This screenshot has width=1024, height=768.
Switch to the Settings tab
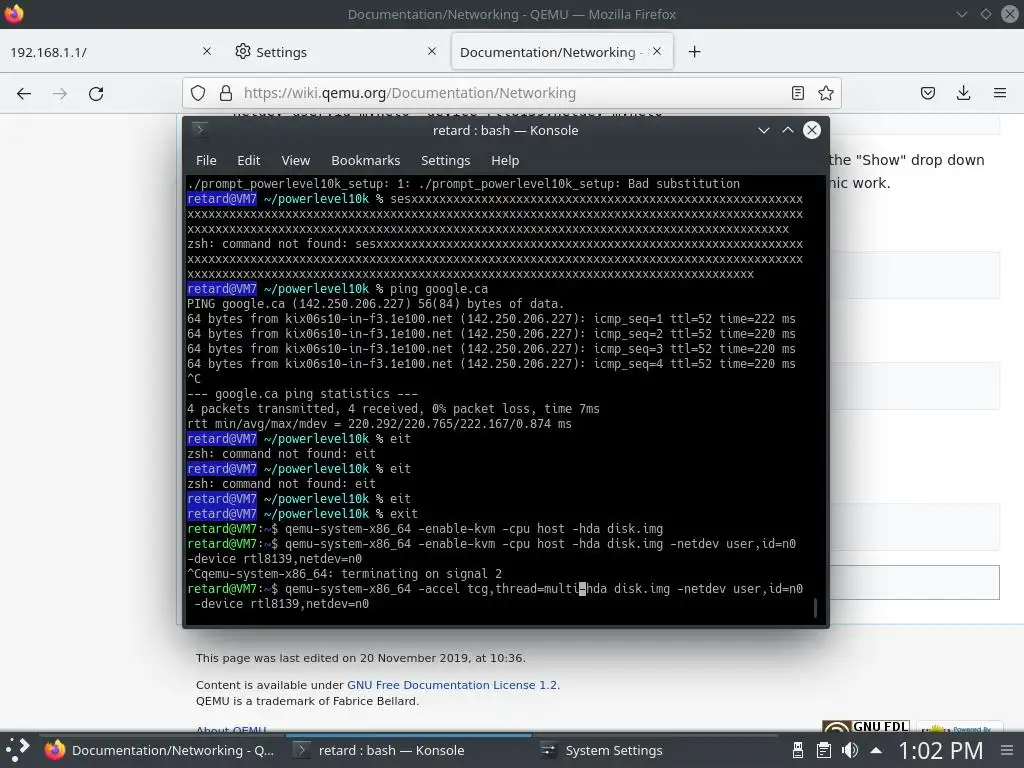coord(336,52)
